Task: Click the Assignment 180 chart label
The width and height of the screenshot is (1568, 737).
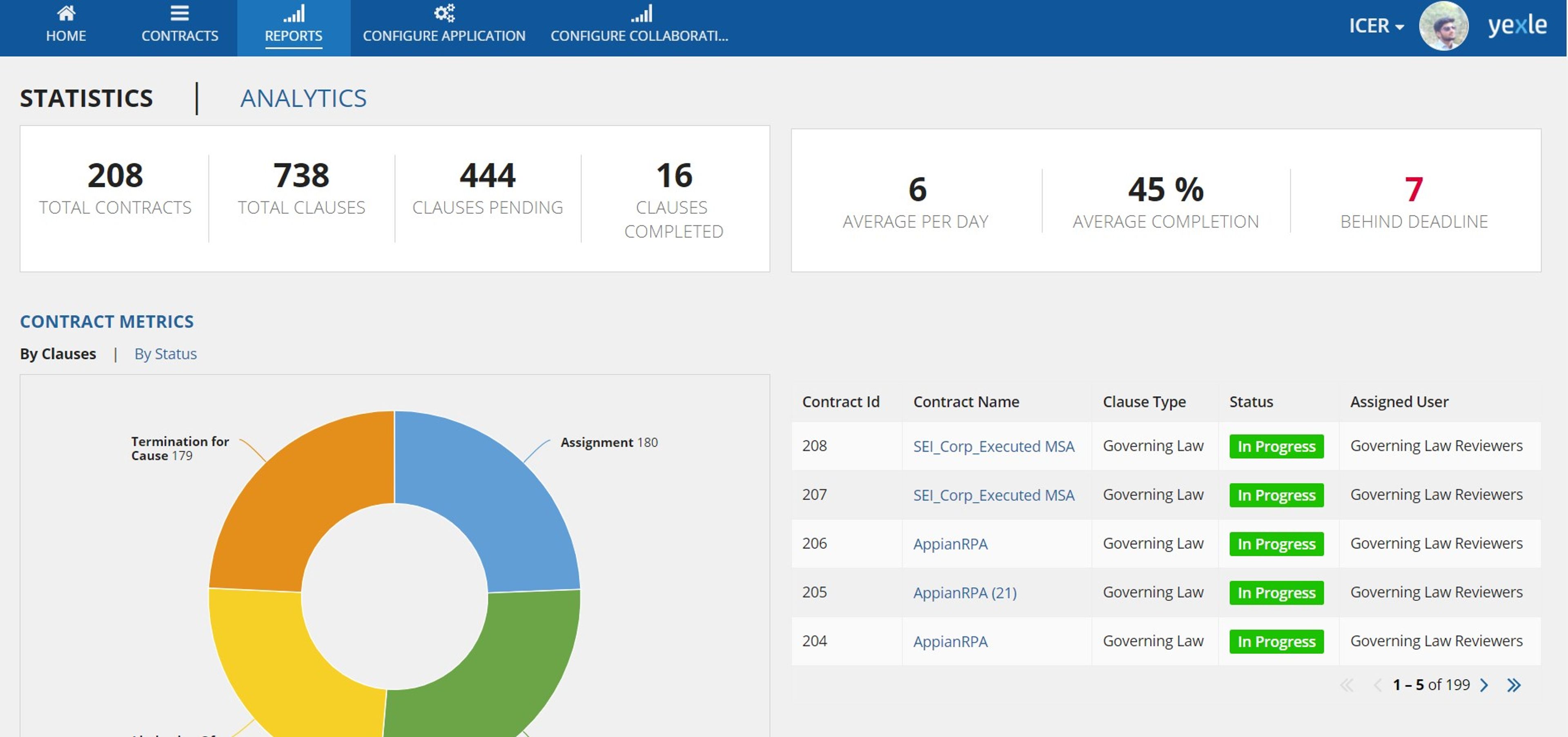Action: coord(609,442)
